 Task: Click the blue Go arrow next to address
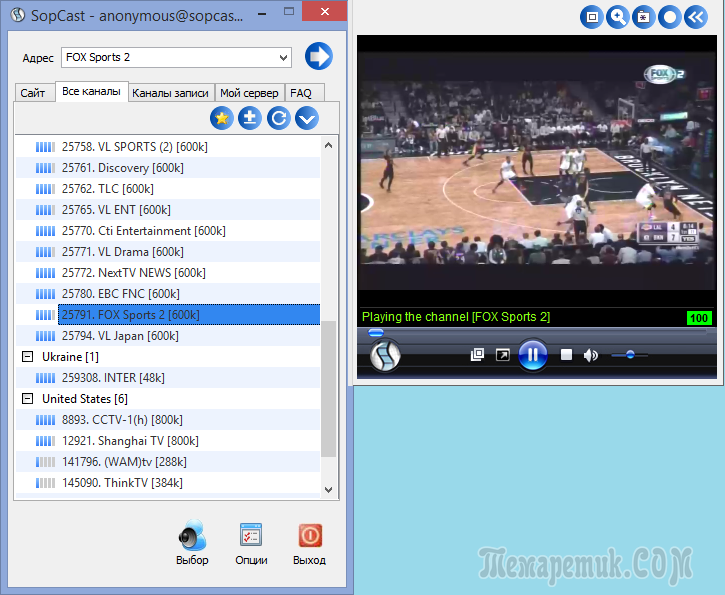coord(319,56)
